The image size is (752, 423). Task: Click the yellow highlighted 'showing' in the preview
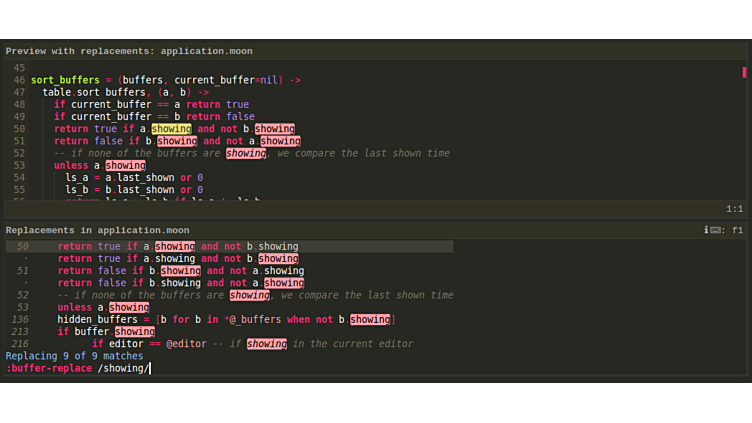(x=171, y=129)
